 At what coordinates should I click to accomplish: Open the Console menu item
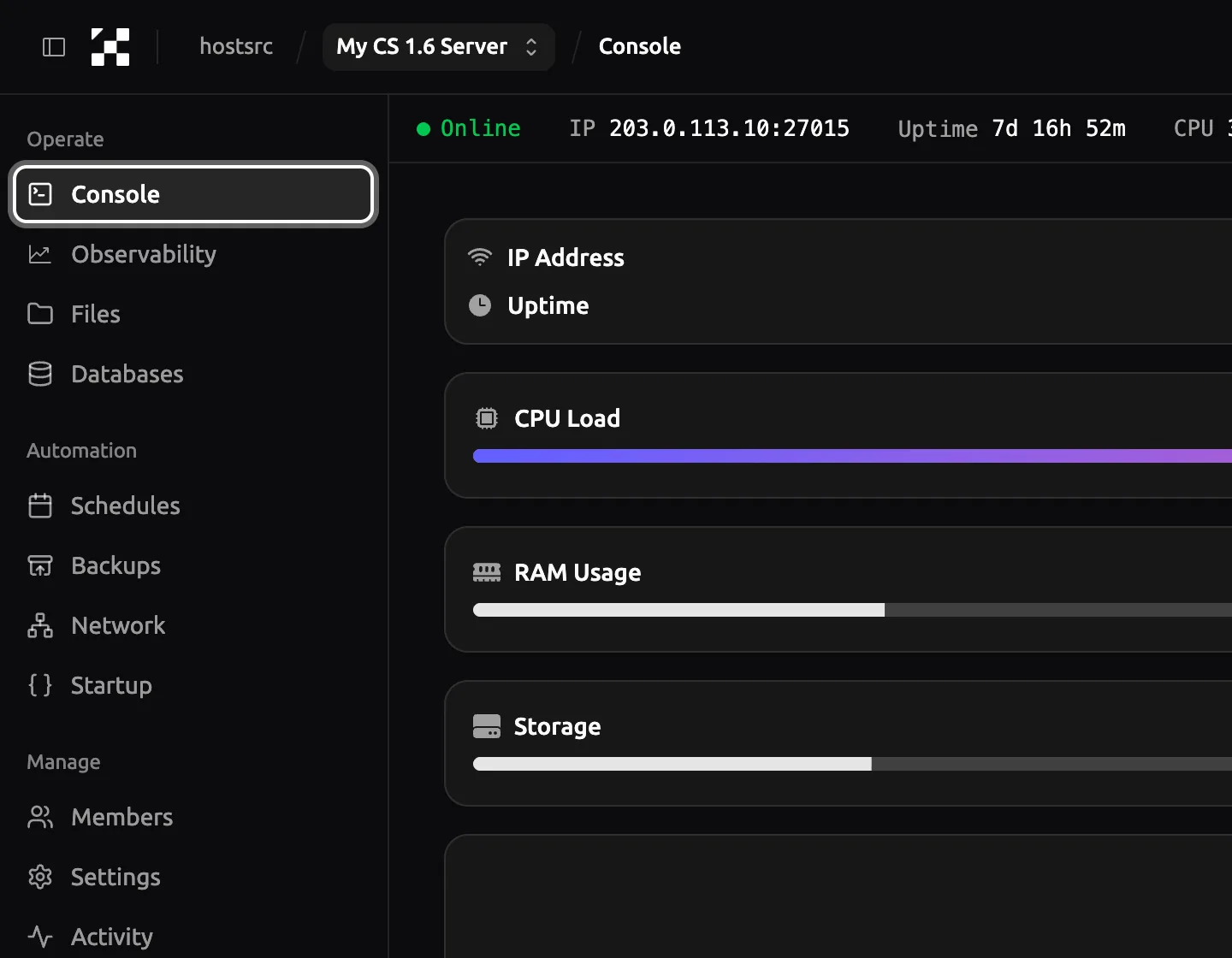[193, 194]
